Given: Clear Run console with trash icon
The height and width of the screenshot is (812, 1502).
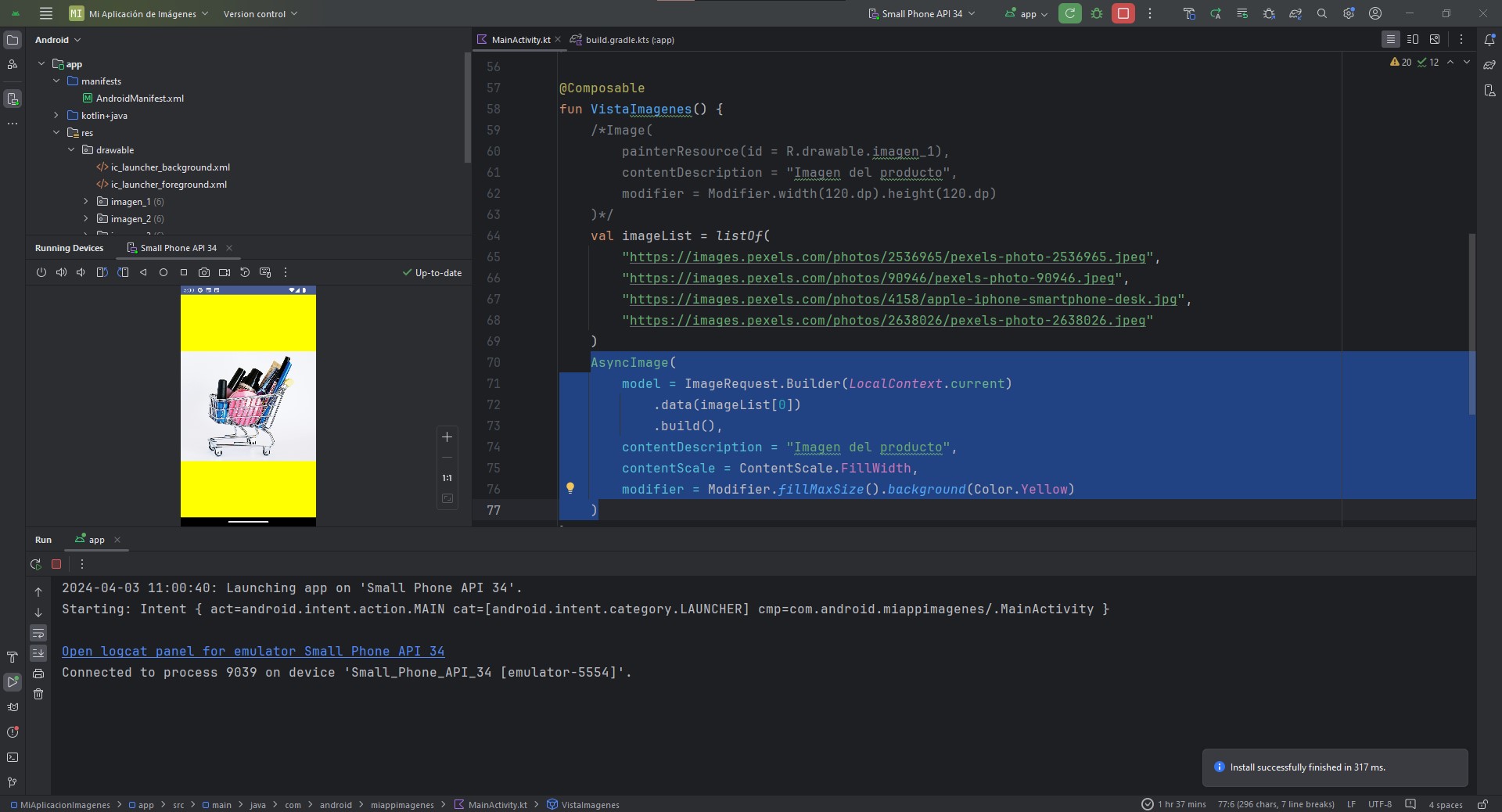Looking at the screenshot, I should pyautogui.click(x=38, y=694).
